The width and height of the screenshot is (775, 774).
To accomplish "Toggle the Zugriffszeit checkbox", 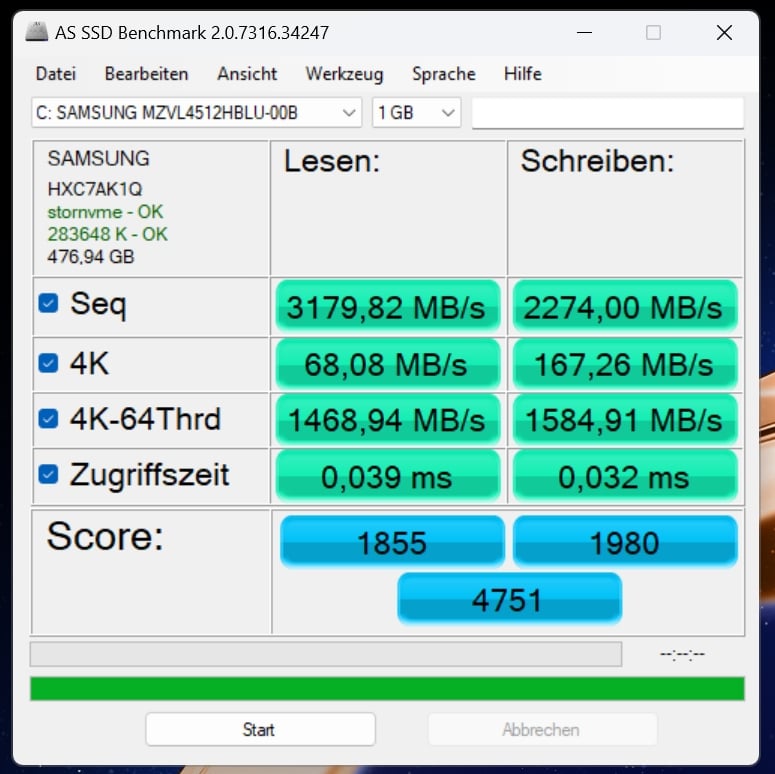I will [48, 474].
